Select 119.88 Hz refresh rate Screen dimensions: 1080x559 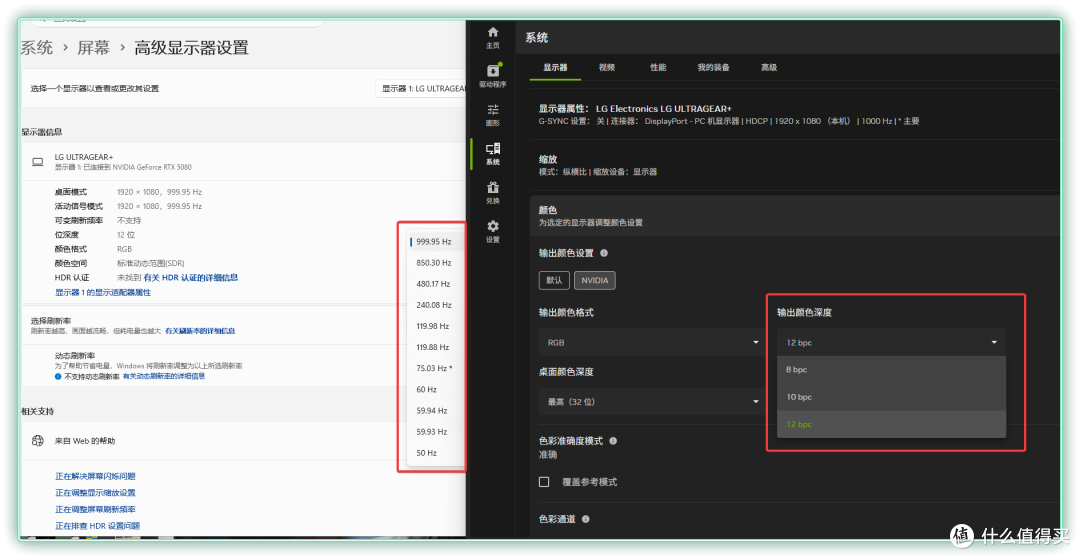coord(435,347)
